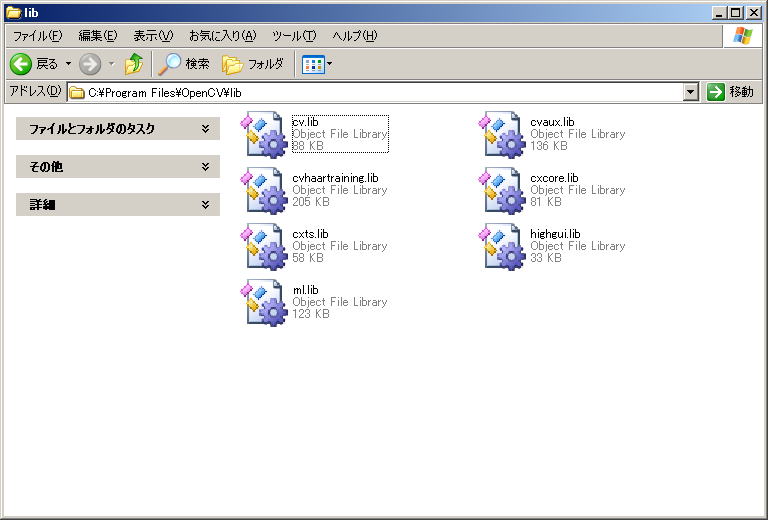Collapse ファイルとフォルダのタスク panel chevron
Screen dimensions: 768x520
(206, 129)
